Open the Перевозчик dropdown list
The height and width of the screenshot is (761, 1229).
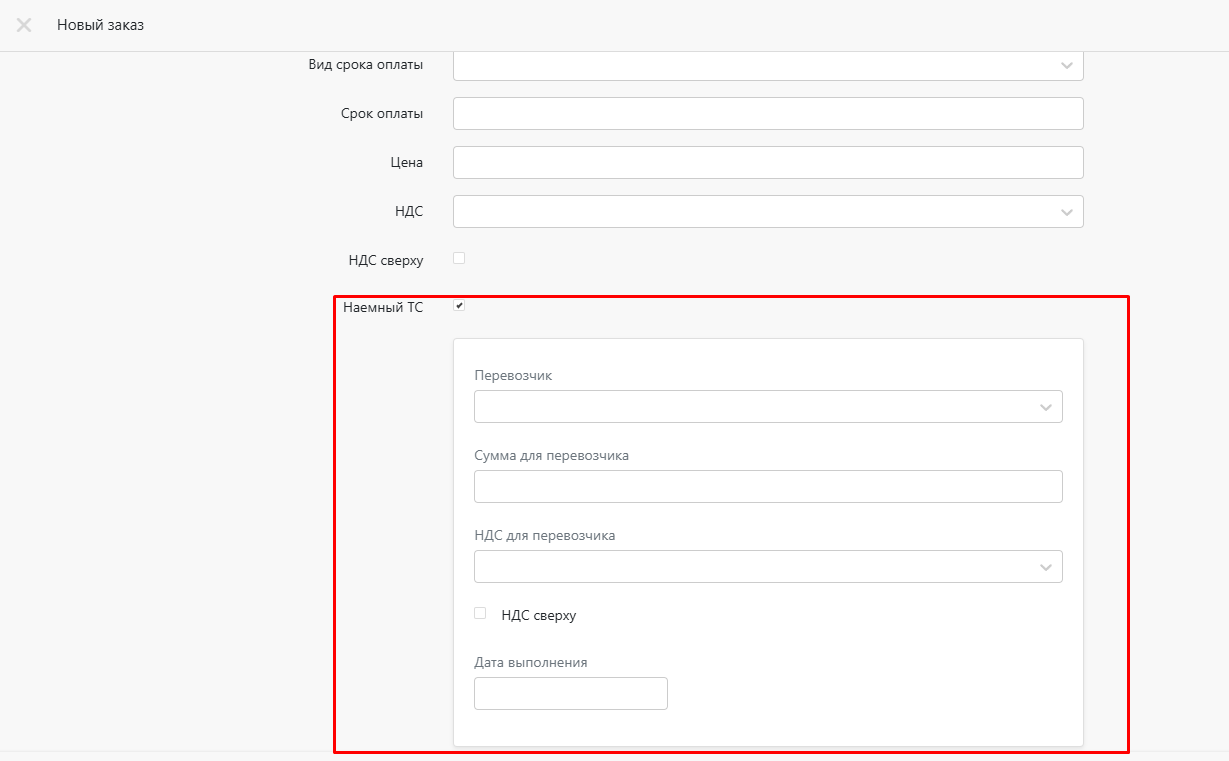pos(767,407)
